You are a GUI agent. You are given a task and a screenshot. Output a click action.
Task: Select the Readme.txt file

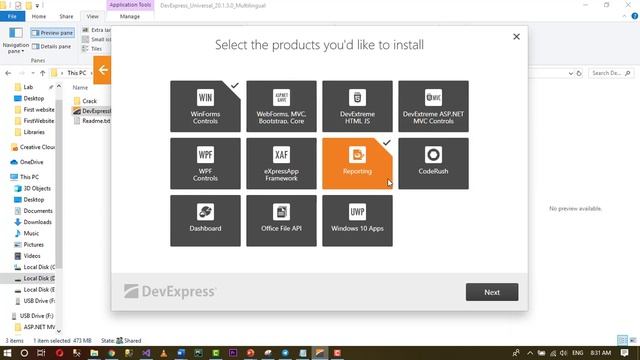pyautogui.click(x=96, y=121)
